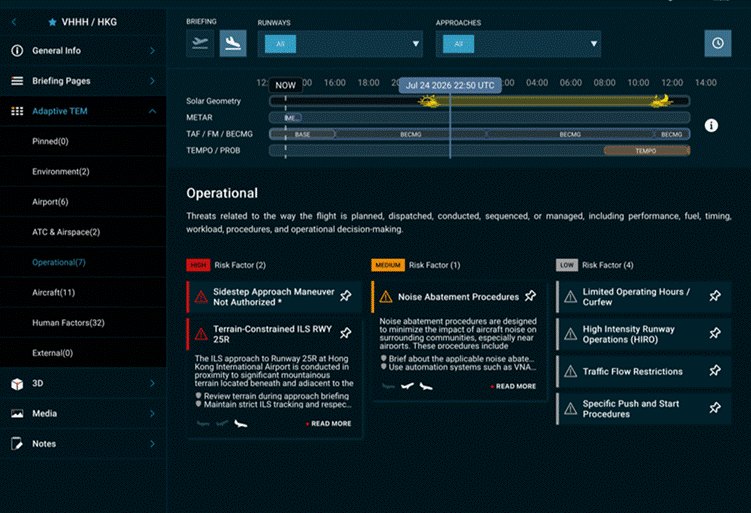
Task: Click the Adaptive TEM grid icon
Action: point(17,111)
